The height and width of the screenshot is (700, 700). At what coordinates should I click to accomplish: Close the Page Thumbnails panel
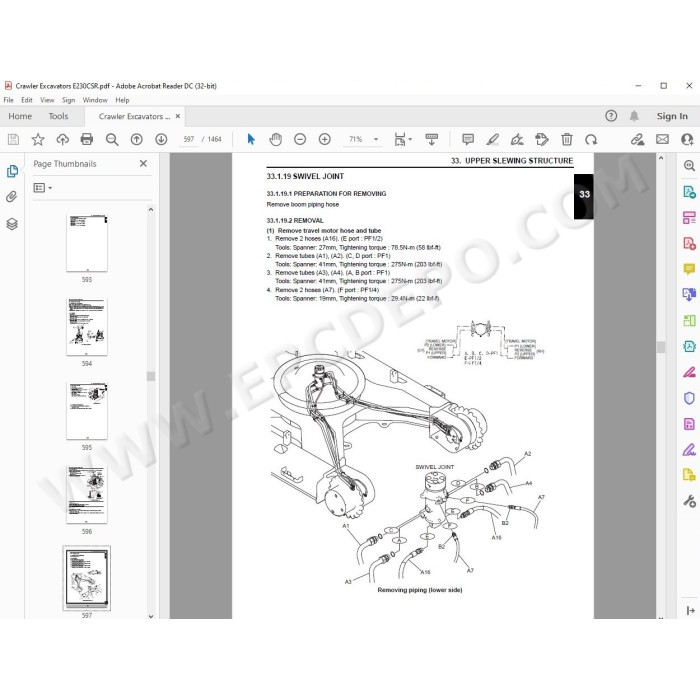point(143,163)
